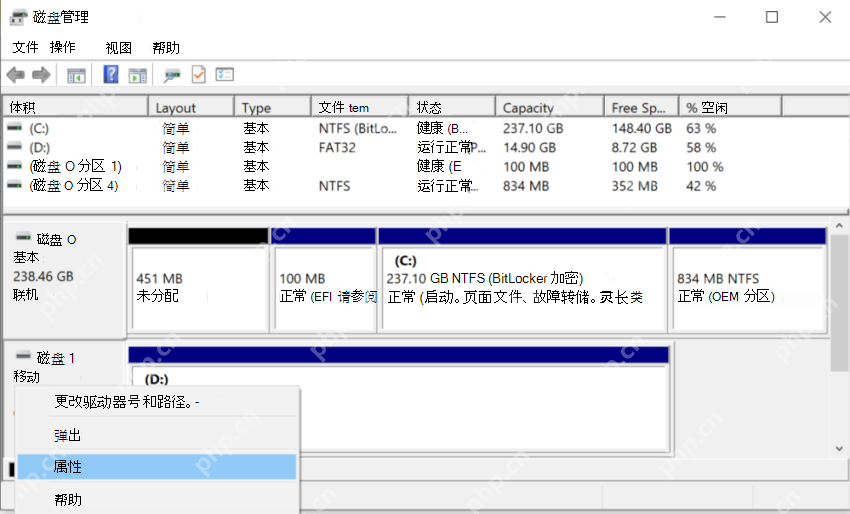Click the 63 % free value
The height and width of the screenshot is (514, 850).
click(701, 128)
